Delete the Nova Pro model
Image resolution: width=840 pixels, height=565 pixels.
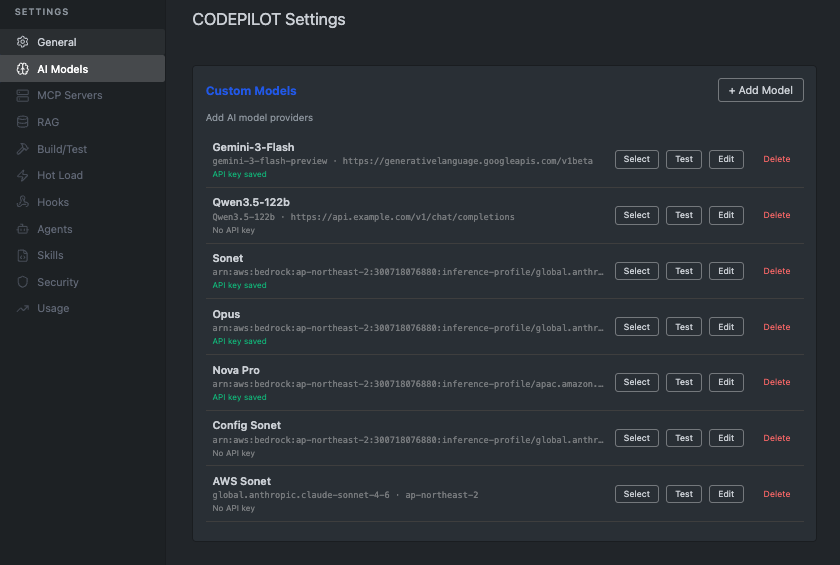pyautogui.click(x=776, y=382)
